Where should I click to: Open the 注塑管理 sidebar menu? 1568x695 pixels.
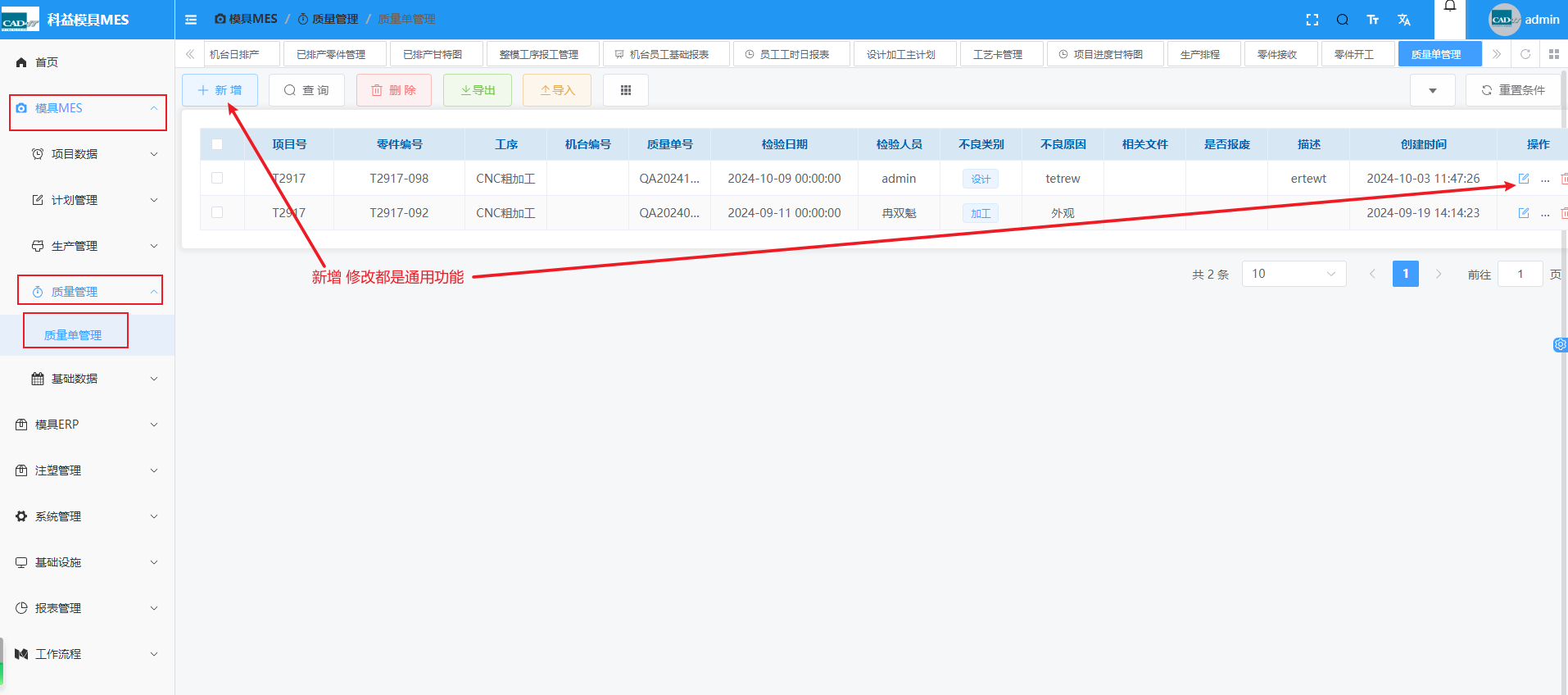[x=88, y=470]
